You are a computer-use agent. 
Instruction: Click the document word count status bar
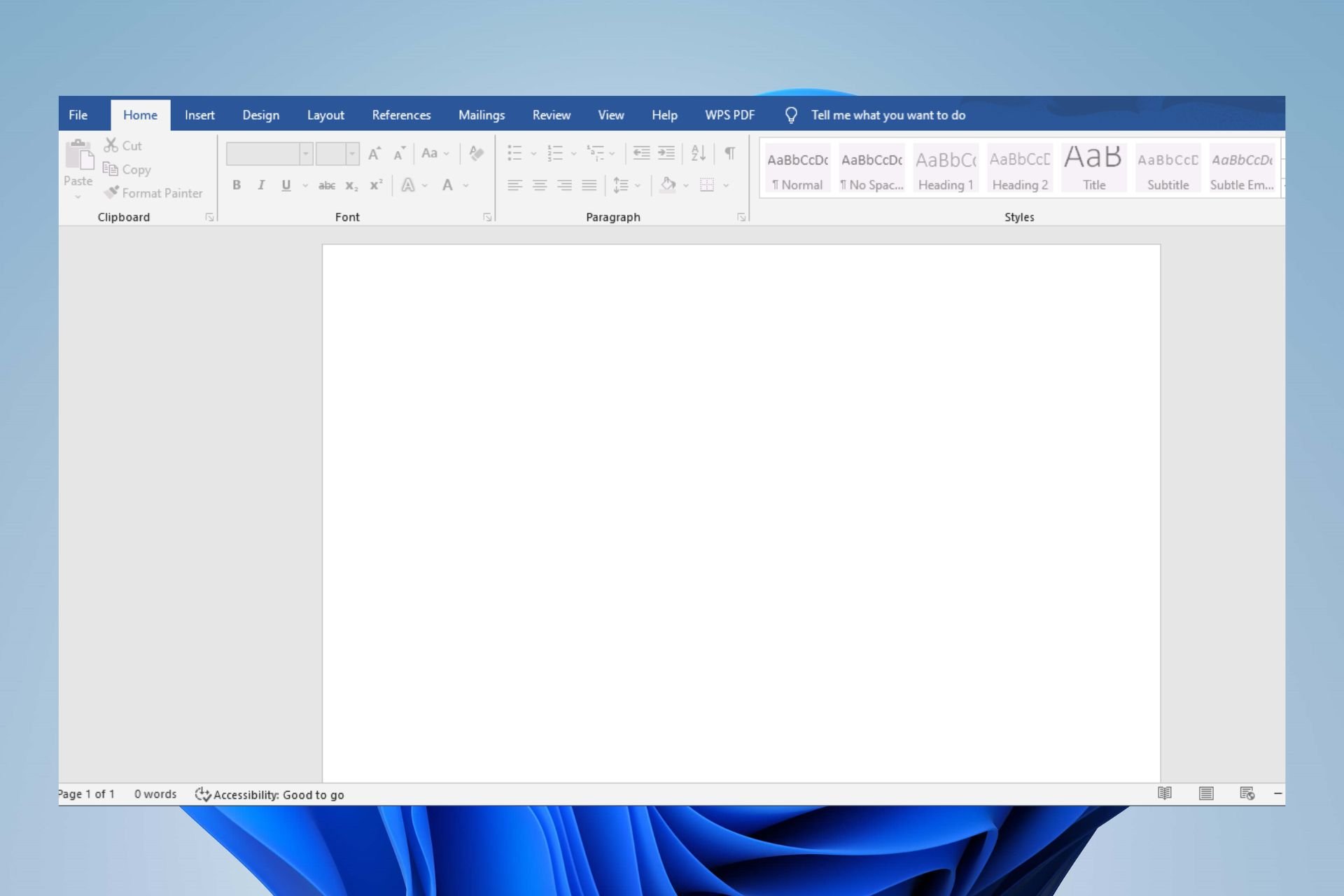[155, 793]
